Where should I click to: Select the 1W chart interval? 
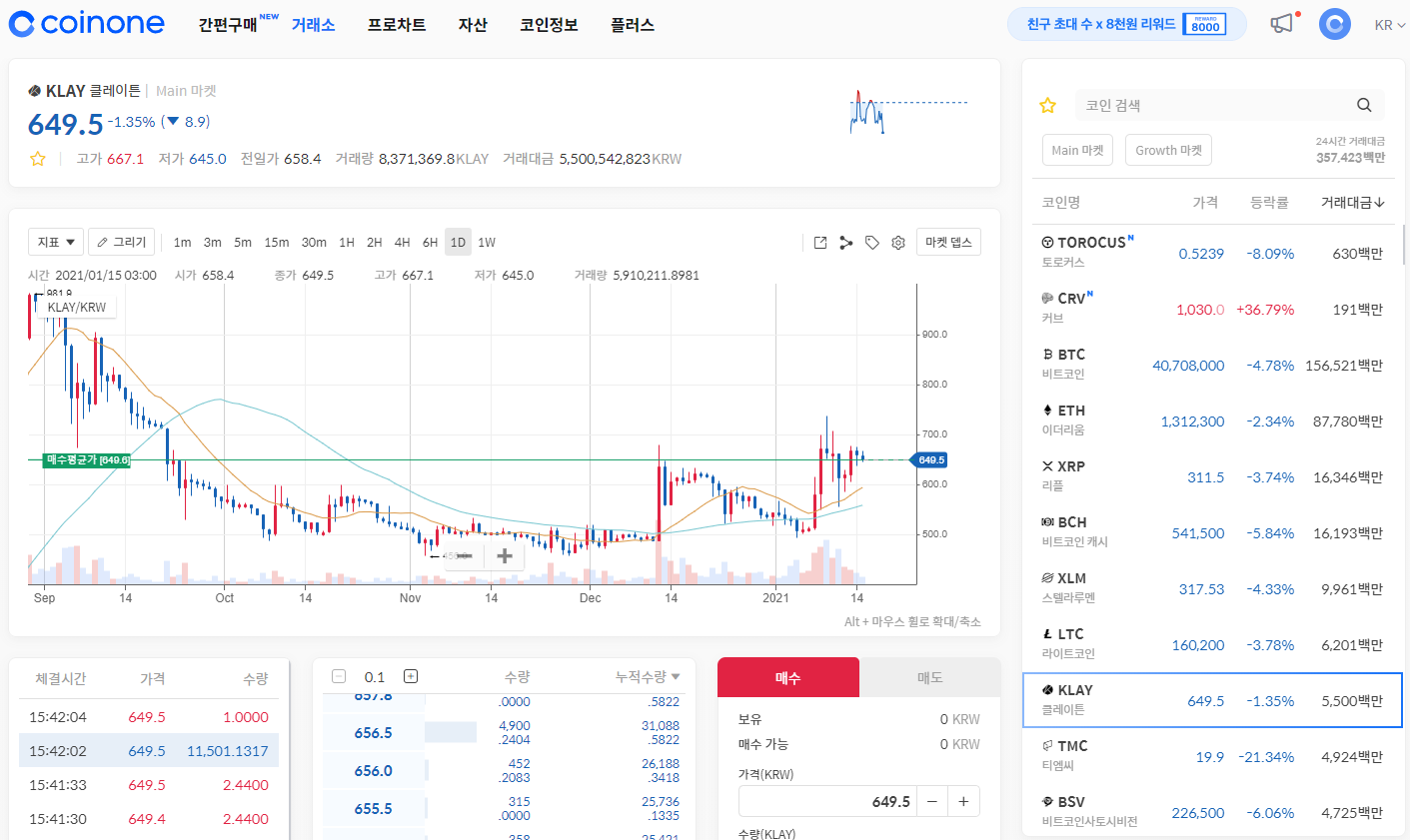[x=487, y=242]
